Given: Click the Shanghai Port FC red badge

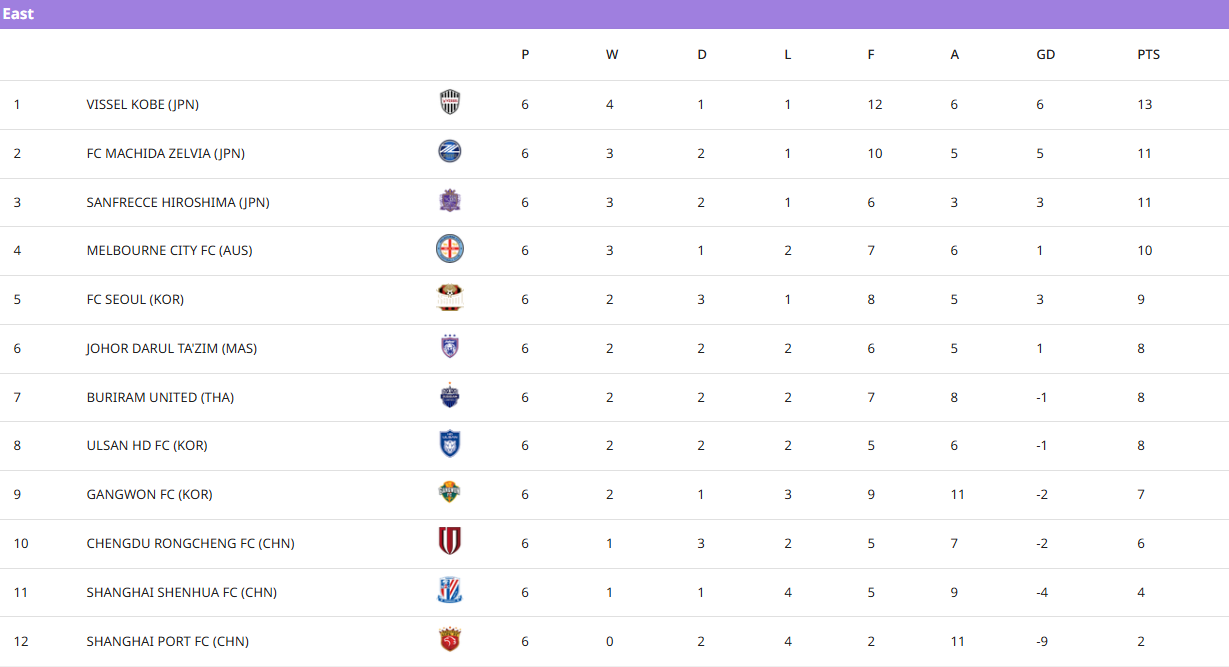Looking at the screenshot, I should click(x=450, y=640).
